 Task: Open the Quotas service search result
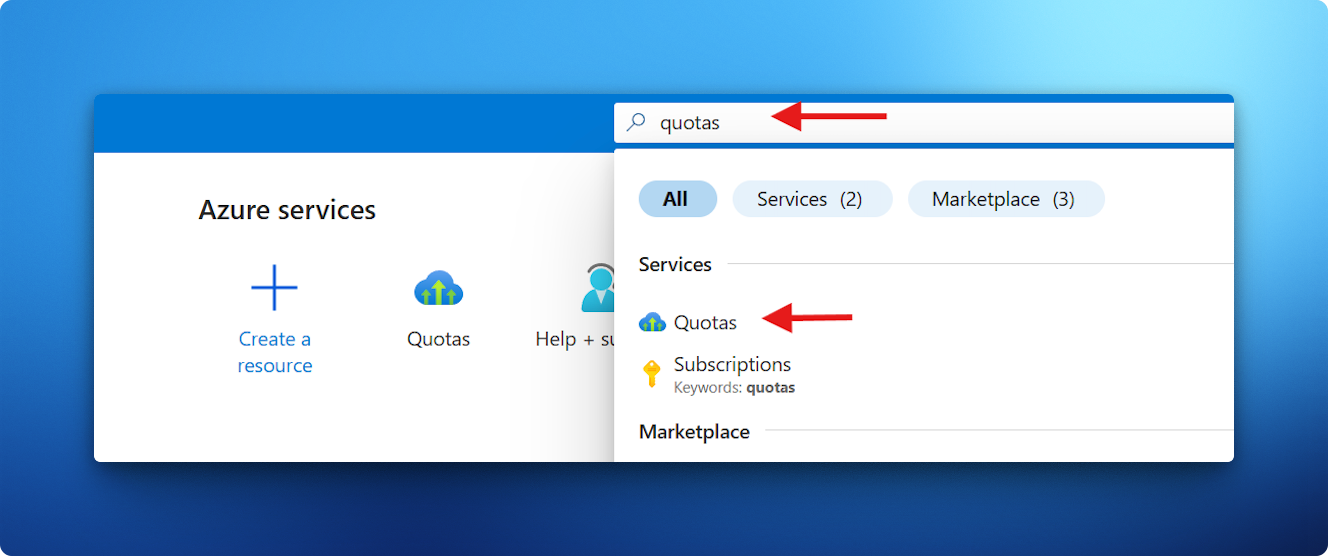tap(705, 323)
